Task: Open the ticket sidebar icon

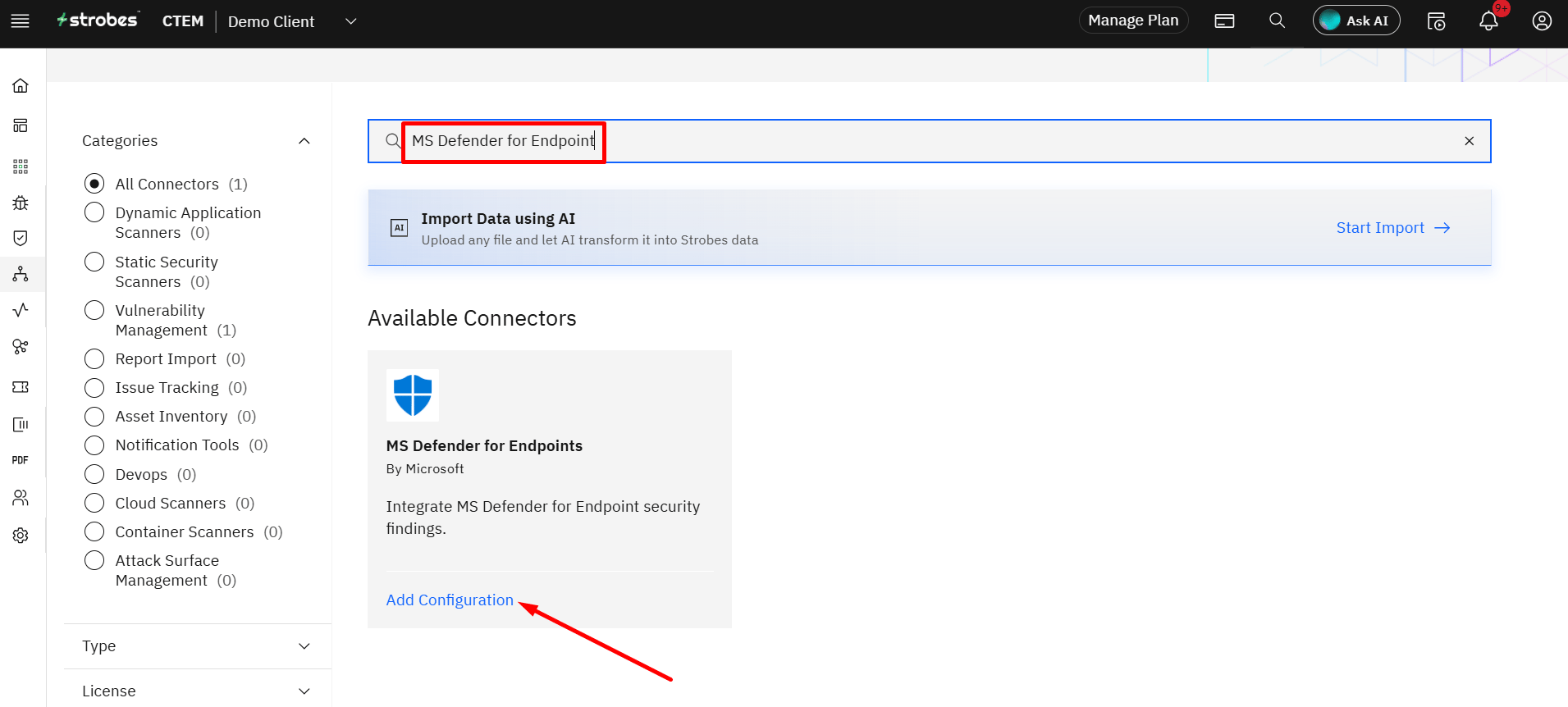Action: pos(21,387)
